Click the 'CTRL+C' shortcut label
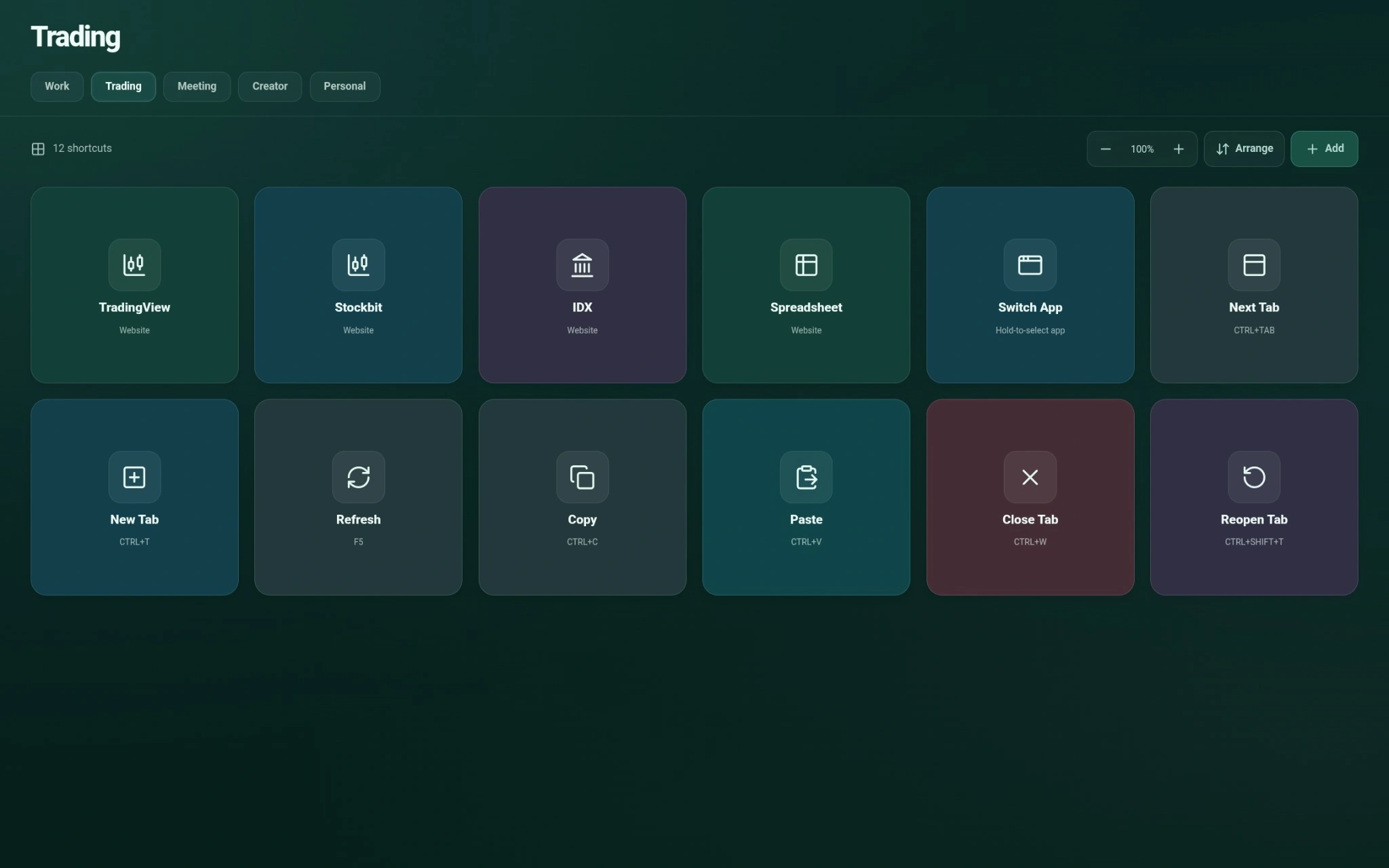The image size is (1389, 868). pyautogui.click(x=582, y=542)
